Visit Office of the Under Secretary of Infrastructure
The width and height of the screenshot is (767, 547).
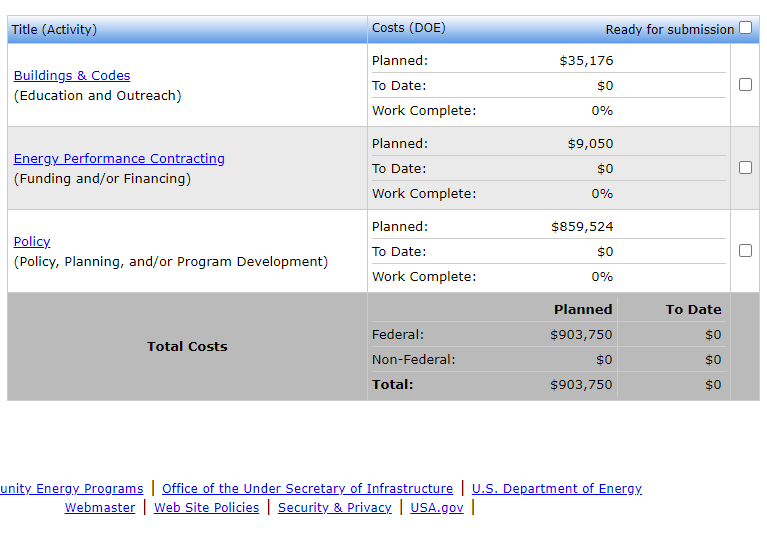307,488
